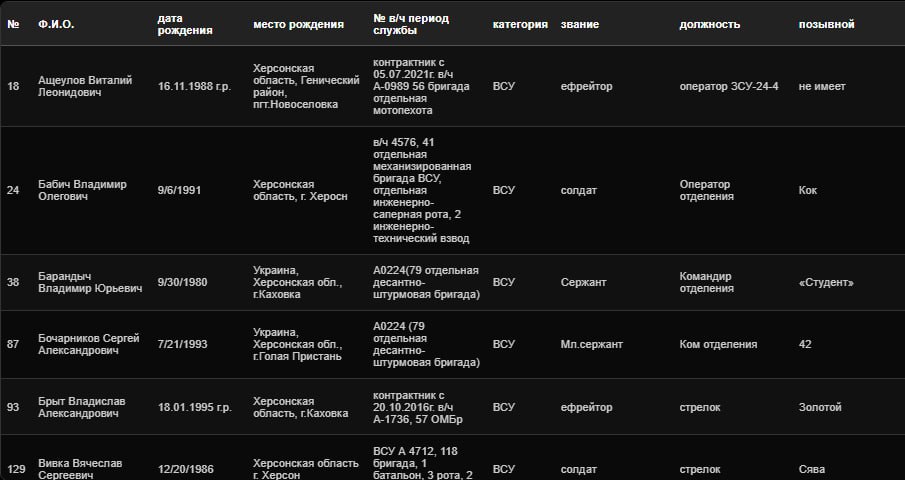
Task: Select the "Ком отделения" position cell
Action: (x=718, y=344)
